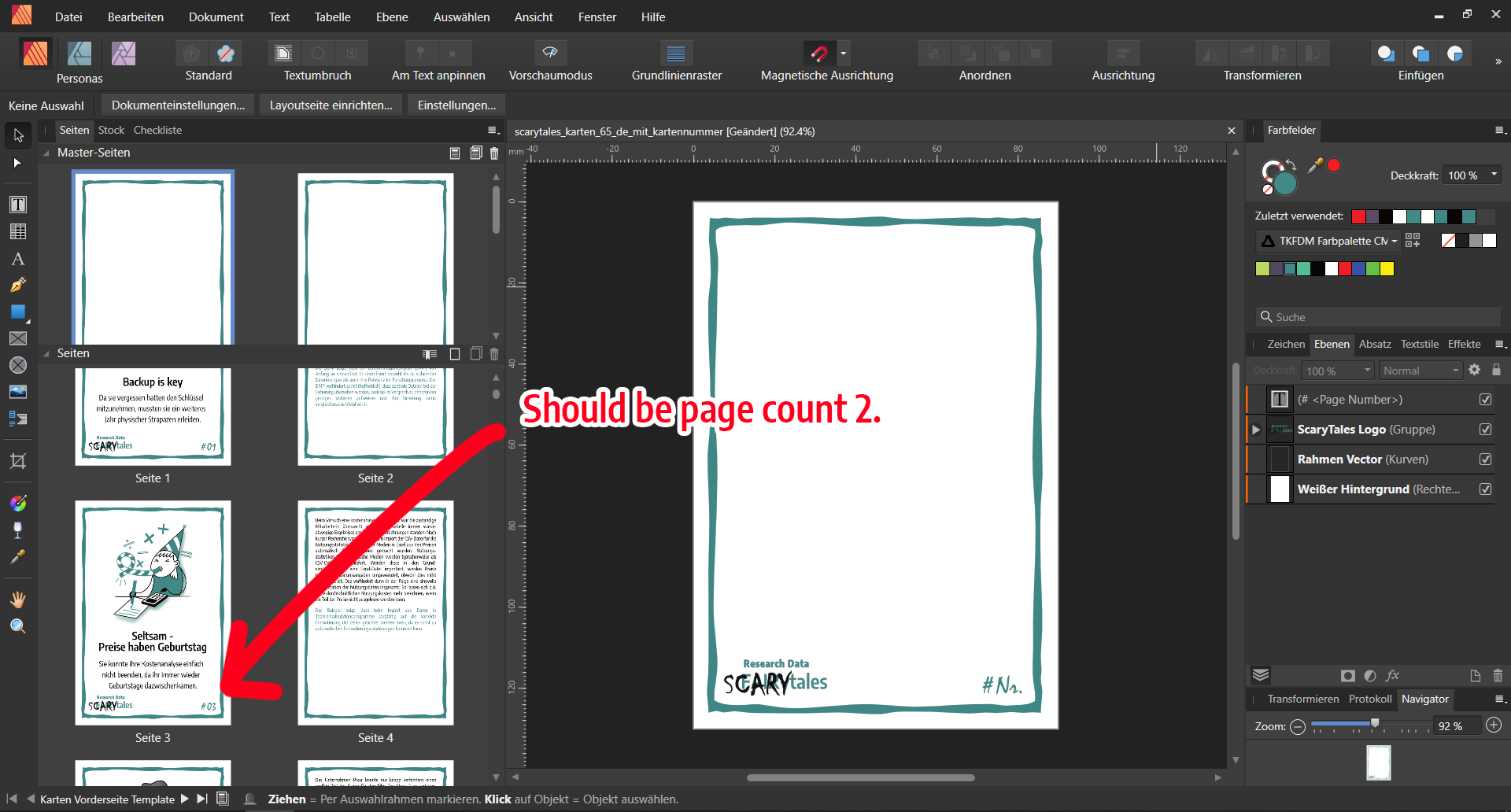Click the Dokumenteinstellungen button
The height and width of the screenshot is (812, 1511).
178,105
